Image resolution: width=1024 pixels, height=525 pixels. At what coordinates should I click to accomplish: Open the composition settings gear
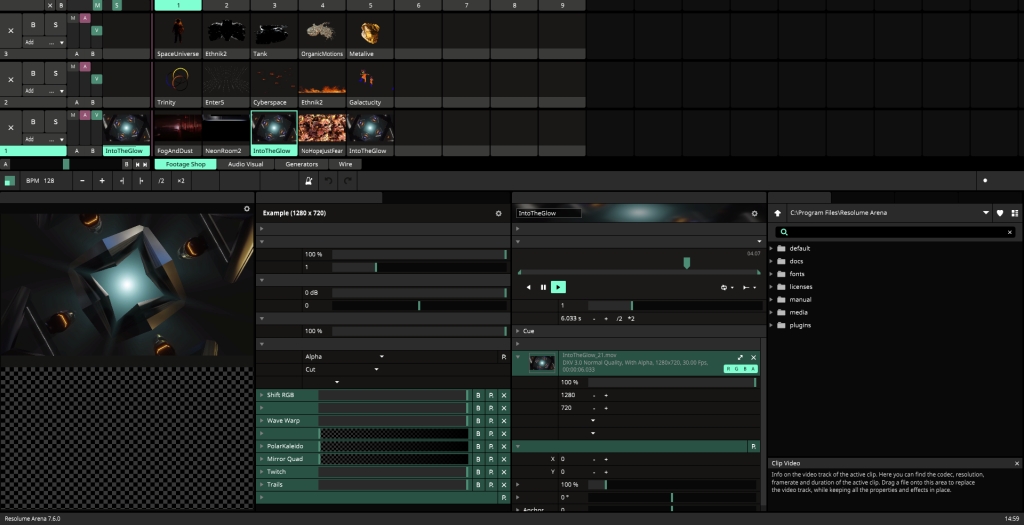coord(498,213)
